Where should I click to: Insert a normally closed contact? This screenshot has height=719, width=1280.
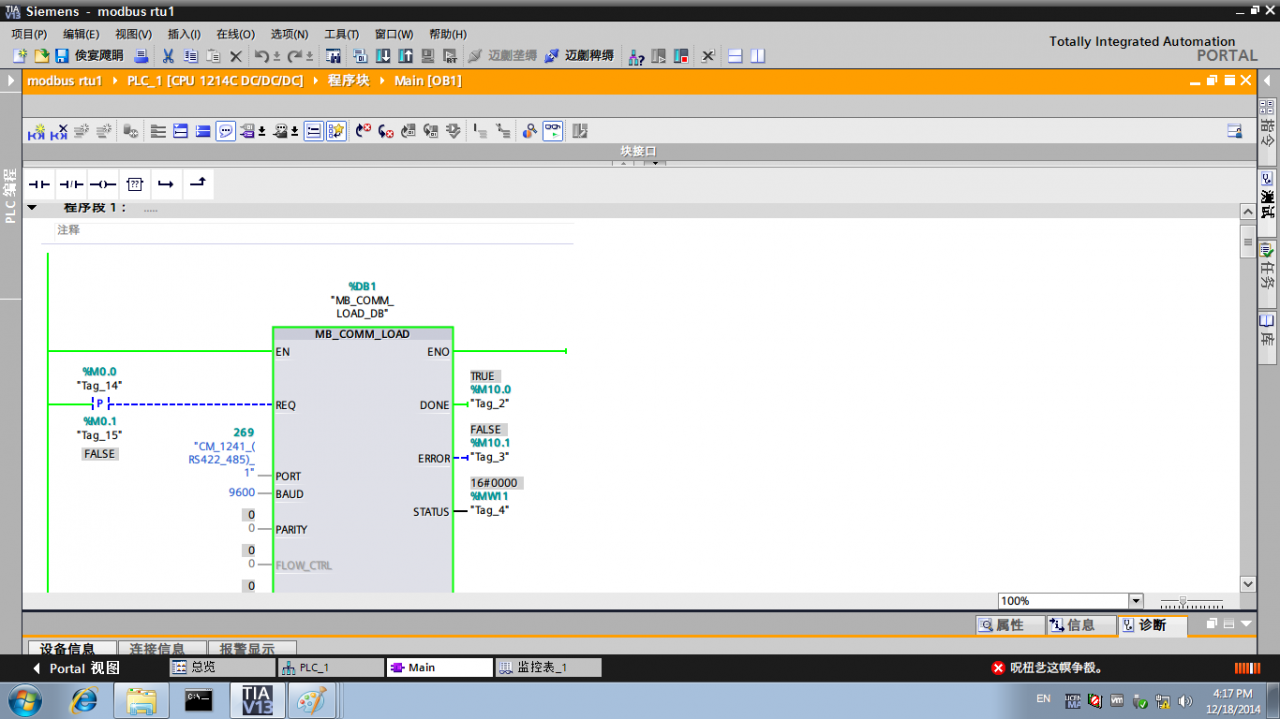click(x=71, y=184)
